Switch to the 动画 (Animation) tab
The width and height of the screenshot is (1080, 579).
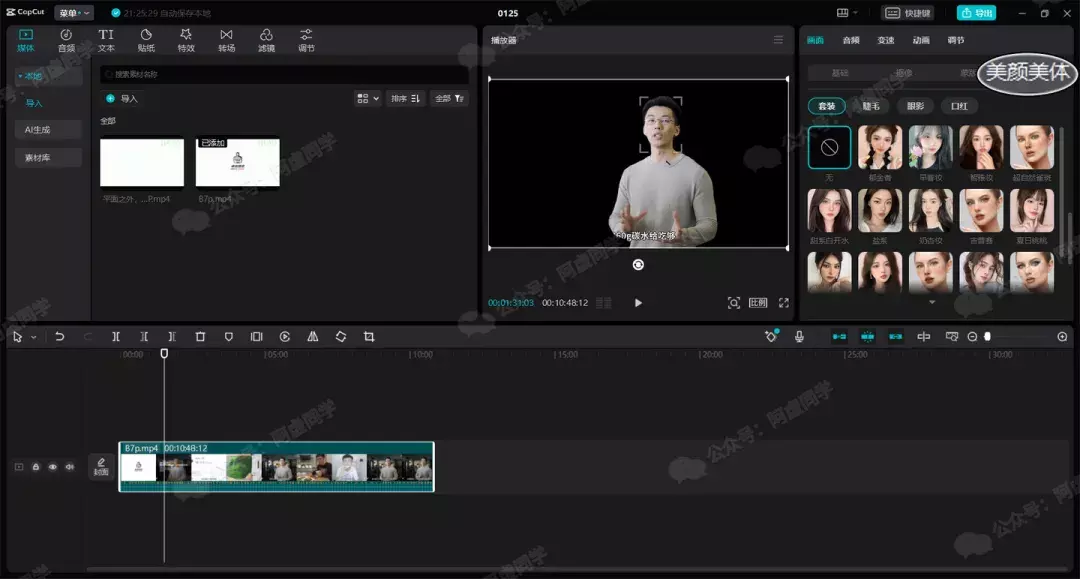921,40
